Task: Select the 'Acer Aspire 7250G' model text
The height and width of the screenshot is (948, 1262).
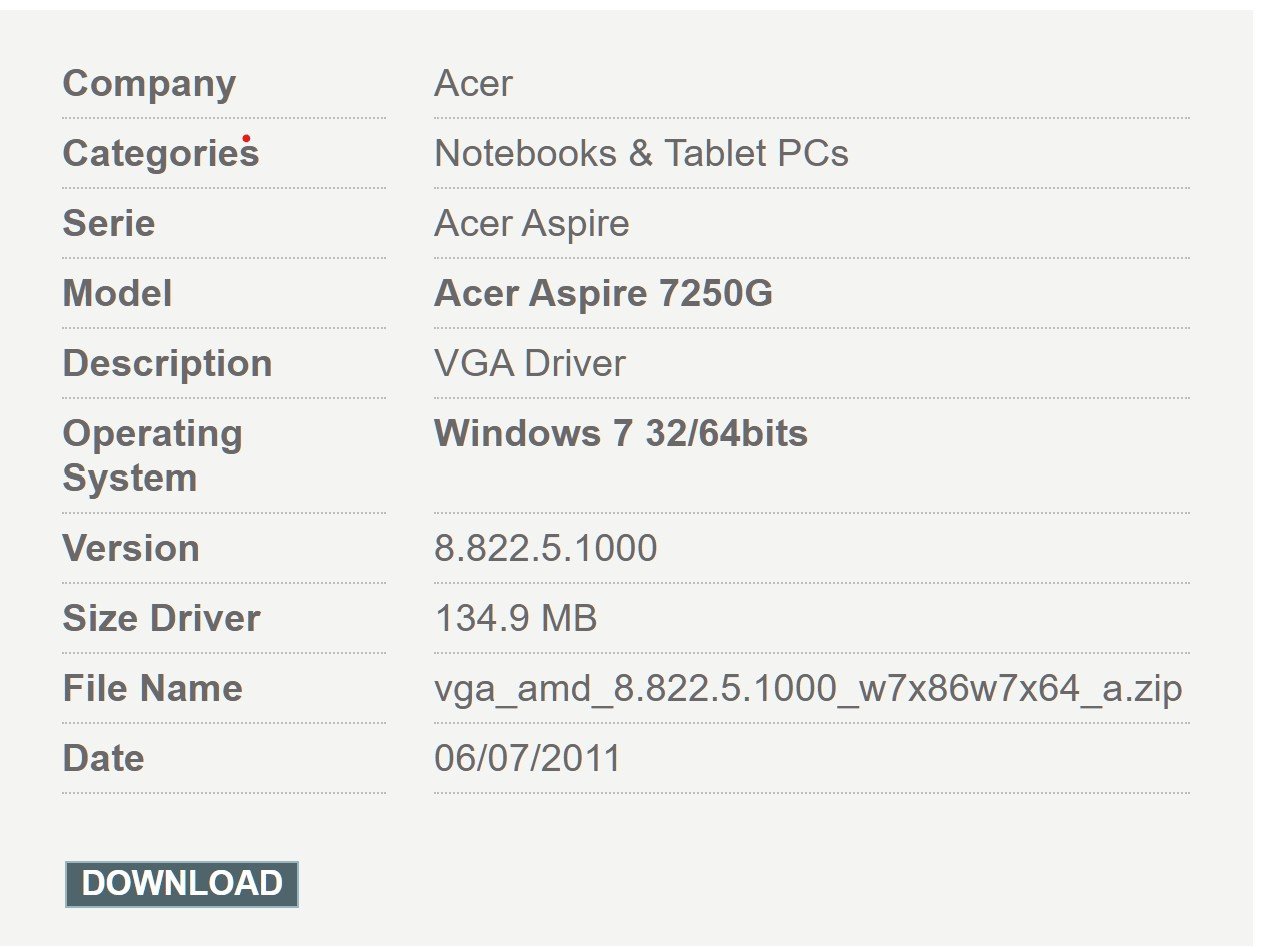Action: coord(603,293)
